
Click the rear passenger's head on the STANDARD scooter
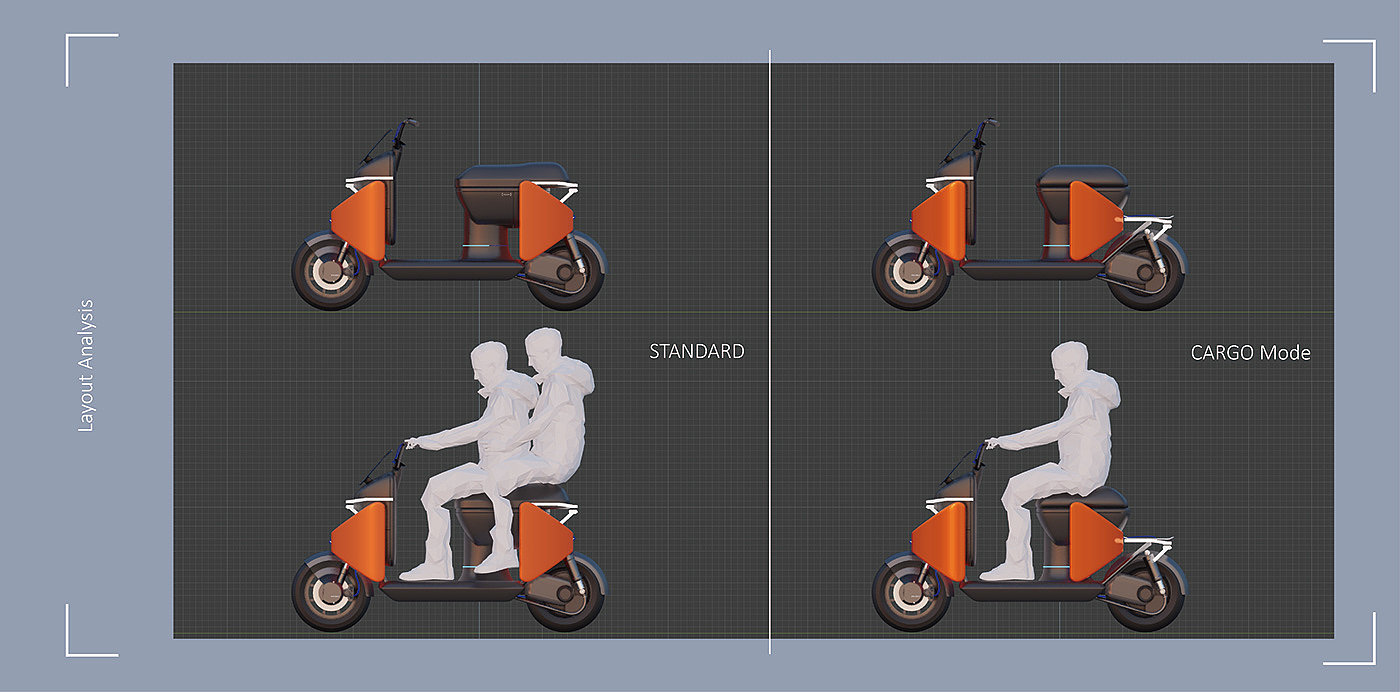(x=546, y=348)
